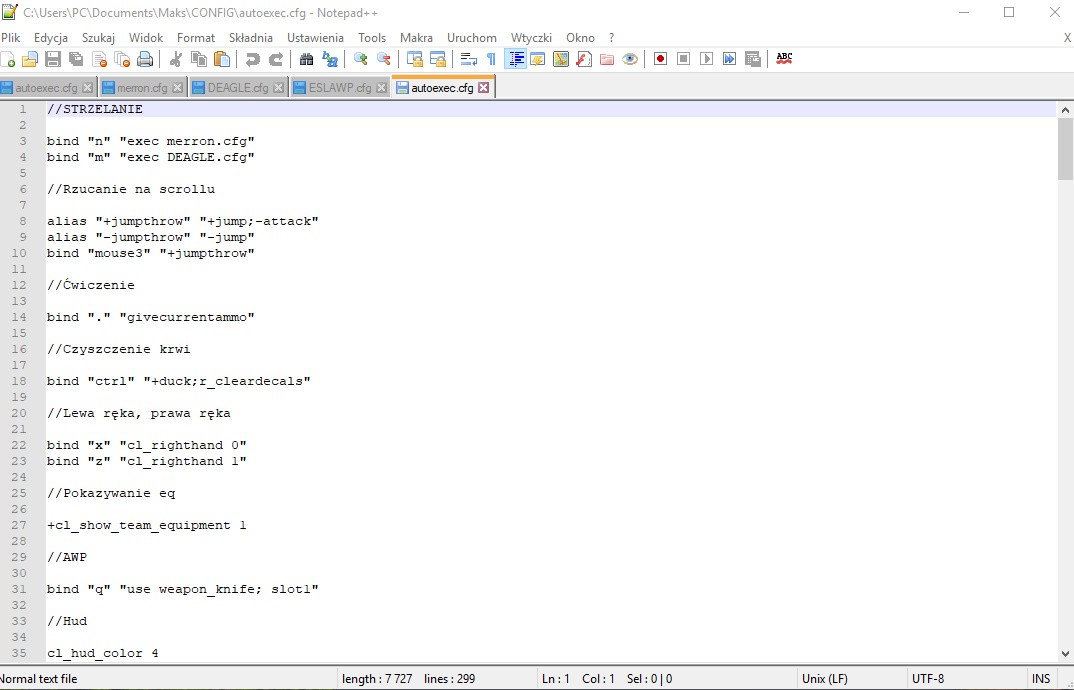Open the Szukaj menu
Screen dimensions: 1074x690
pyautogui.click(x=99, y=38)
